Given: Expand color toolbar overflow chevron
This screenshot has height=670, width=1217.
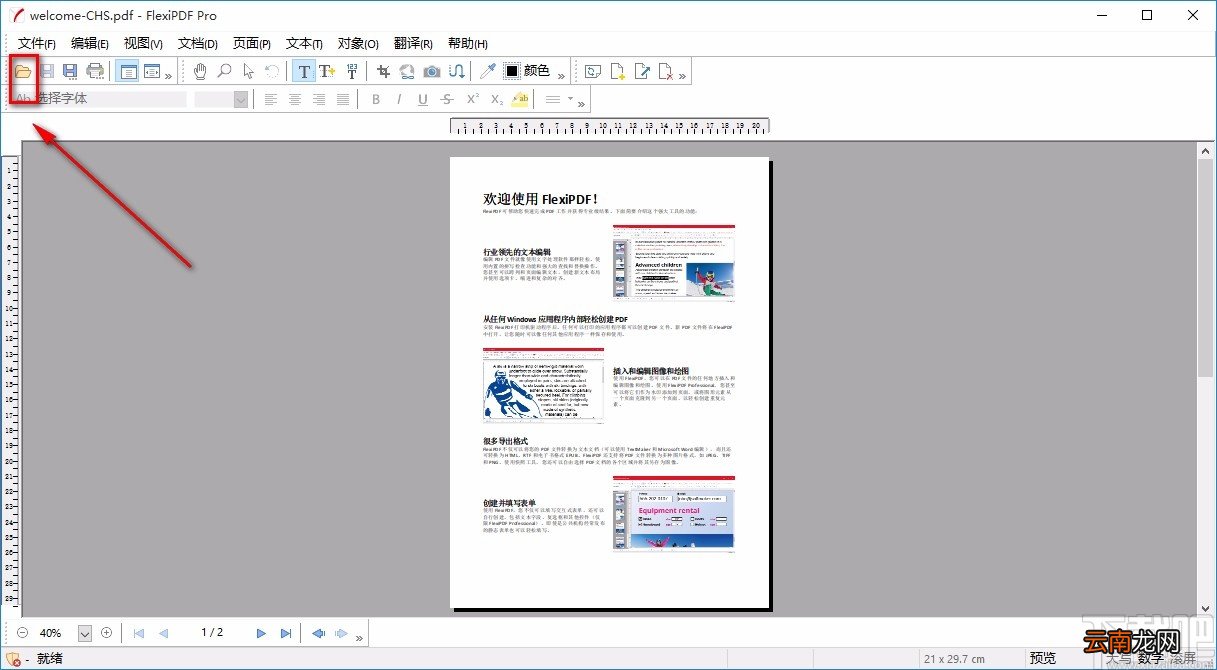Looking at the screenshot, I should click(x=561, y=75).
